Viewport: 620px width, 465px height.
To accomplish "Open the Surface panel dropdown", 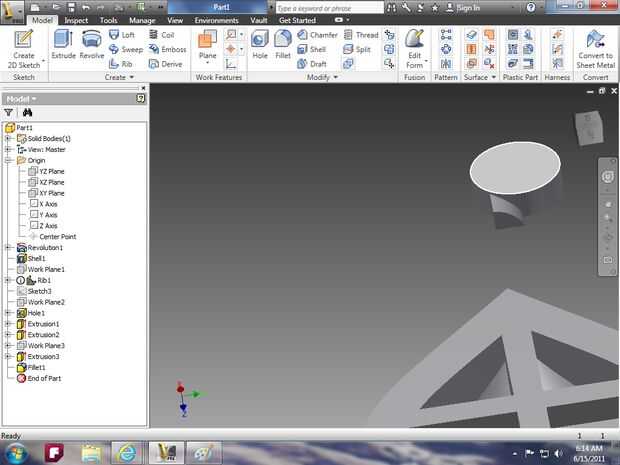I will (479, 77).
